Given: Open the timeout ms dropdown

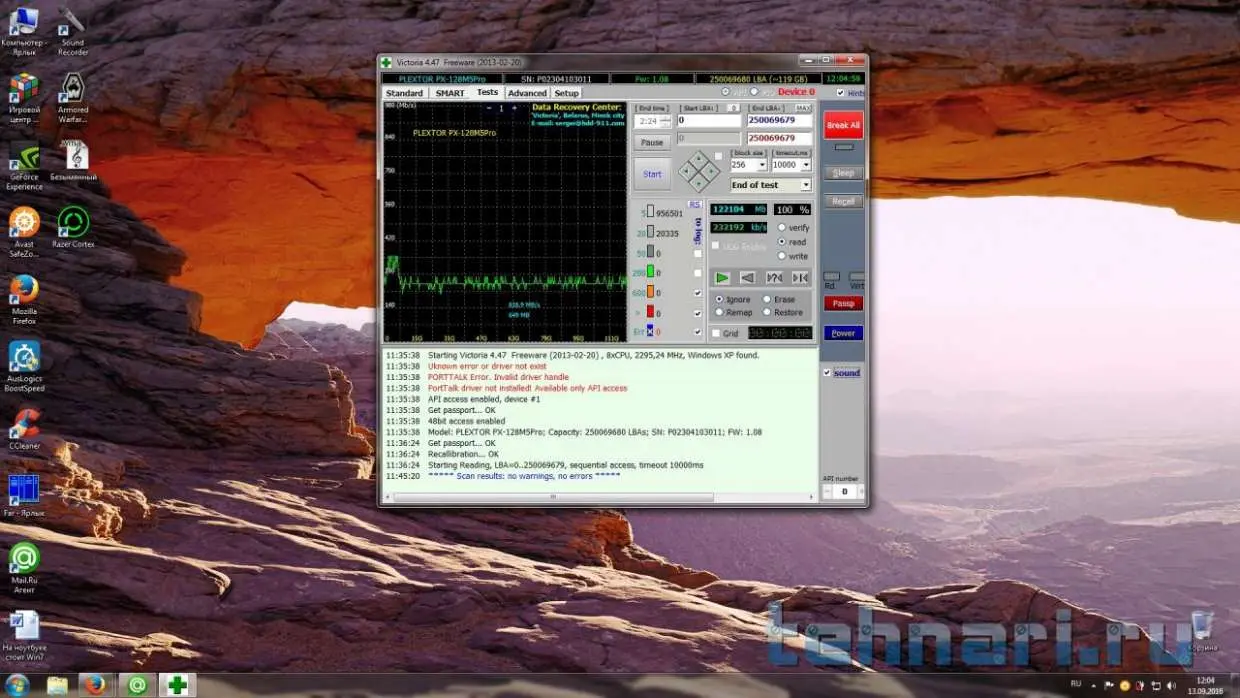Looking at the screenshot, I should [805, 165].
